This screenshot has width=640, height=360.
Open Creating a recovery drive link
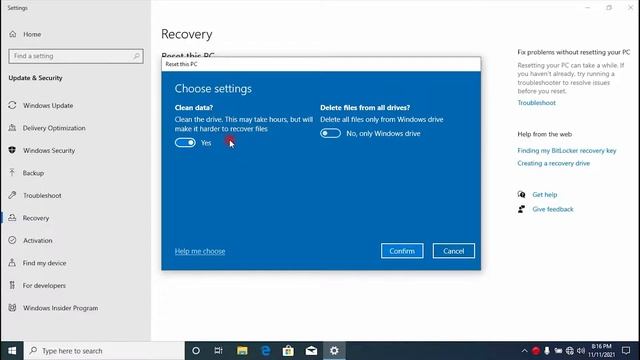click(553, 163)
